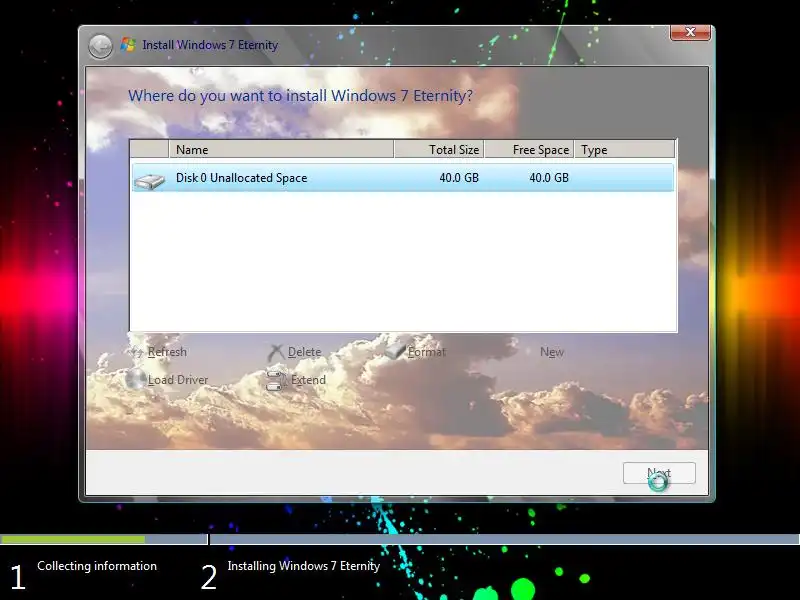Click the Refresh link
The width and height of the screenshot is (800, 600).
click(x=167, y=352)
